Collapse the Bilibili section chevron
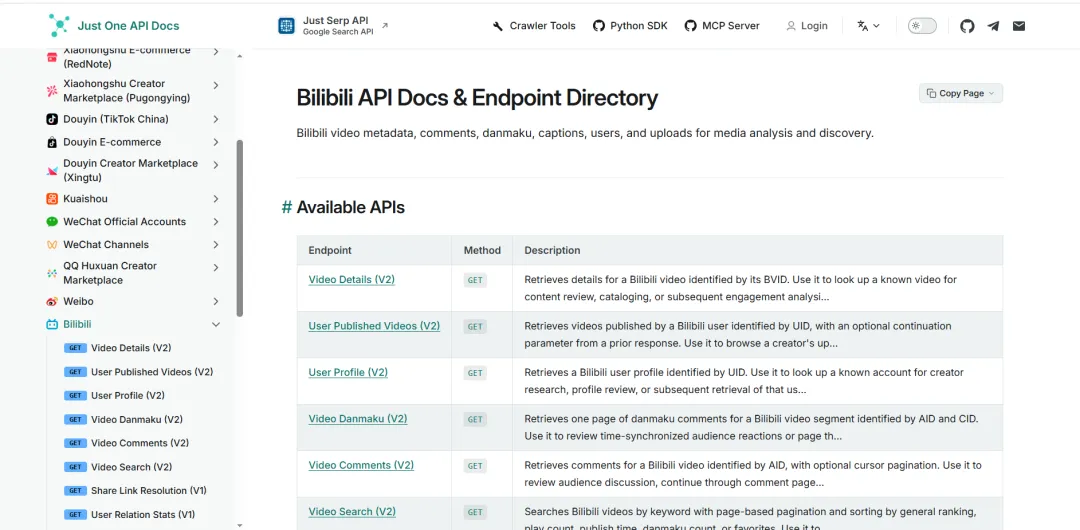 (x=216, y=324)
